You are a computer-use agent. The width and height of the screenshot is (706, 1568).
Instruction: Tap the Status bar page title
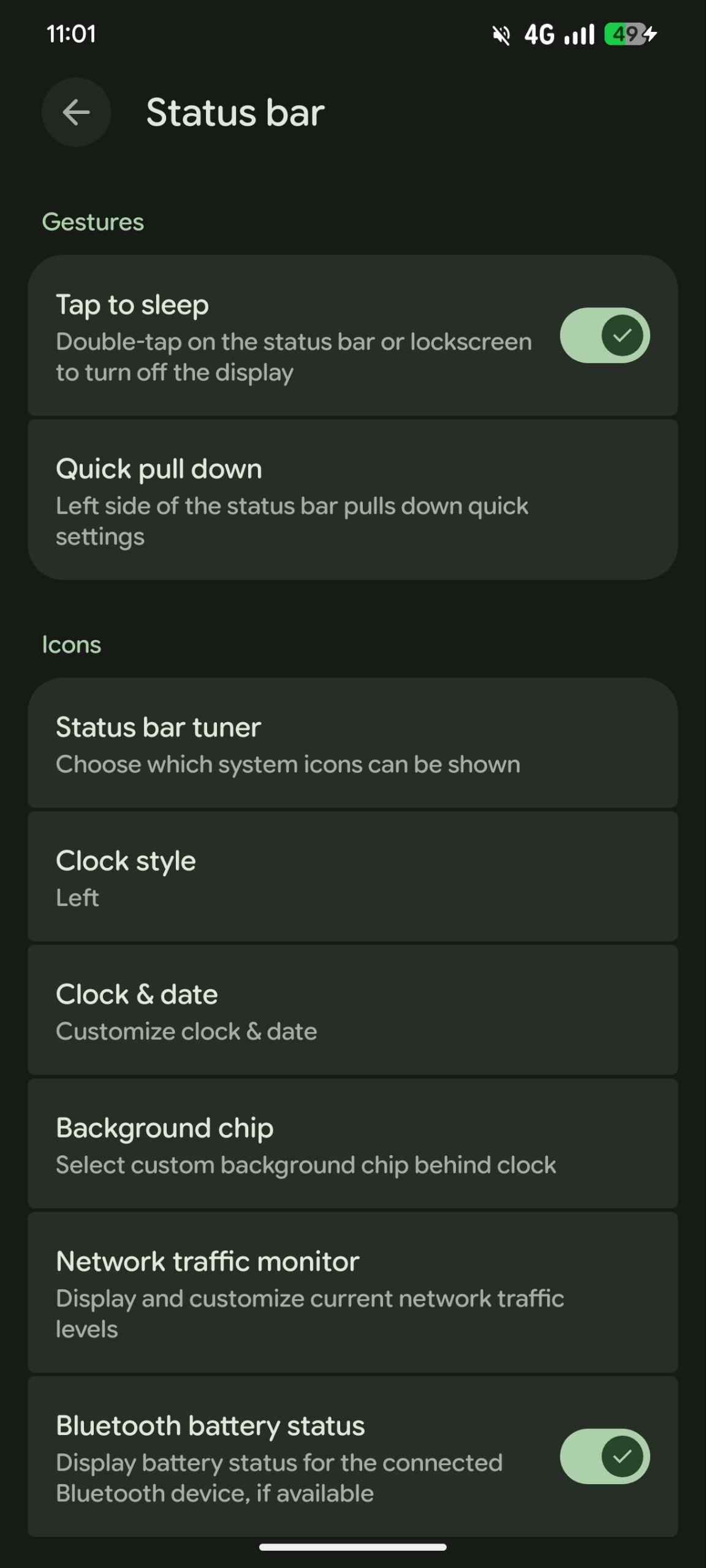tap(235, 113)
